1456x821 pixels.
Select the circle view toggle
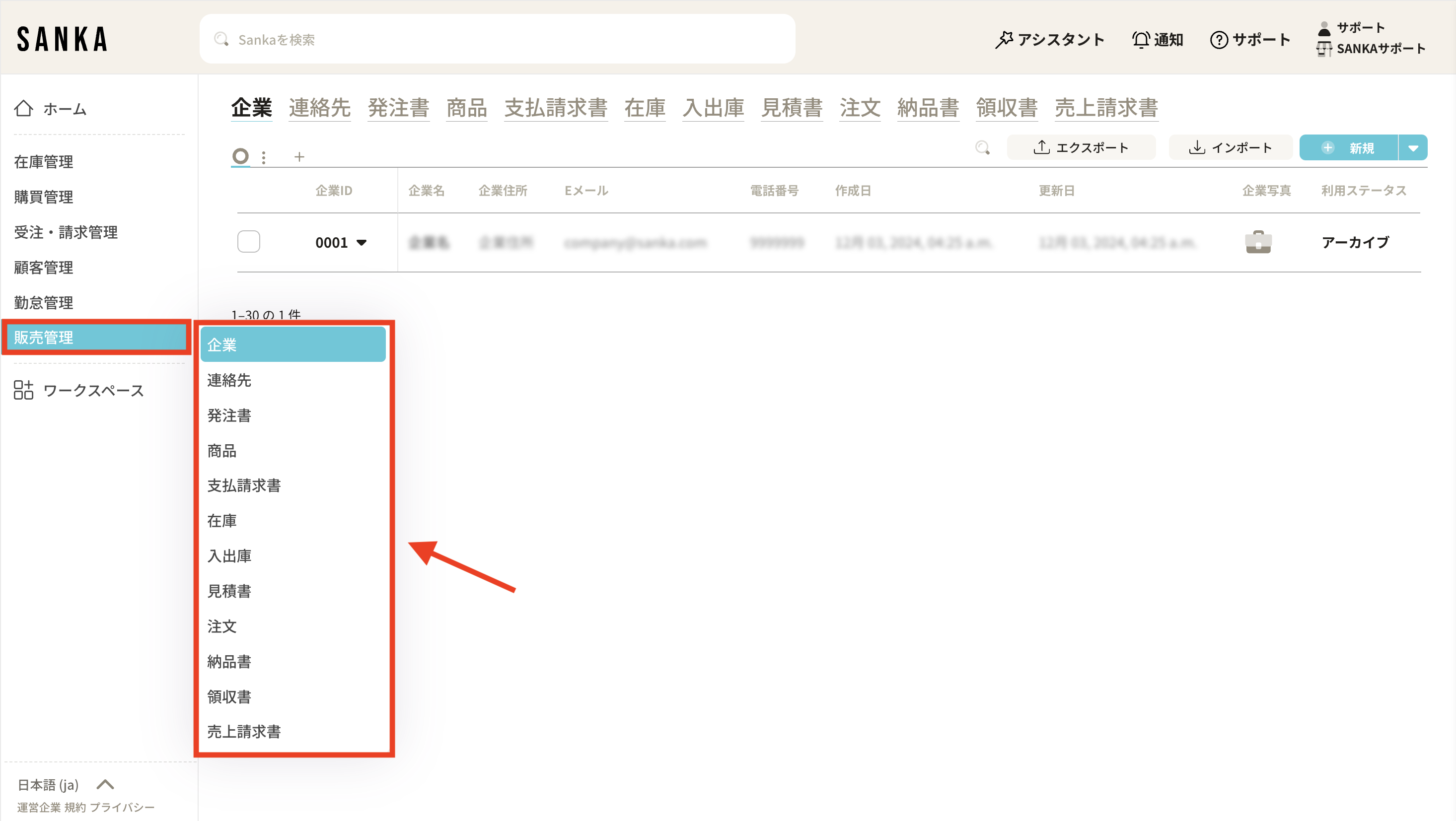point(240,156)
